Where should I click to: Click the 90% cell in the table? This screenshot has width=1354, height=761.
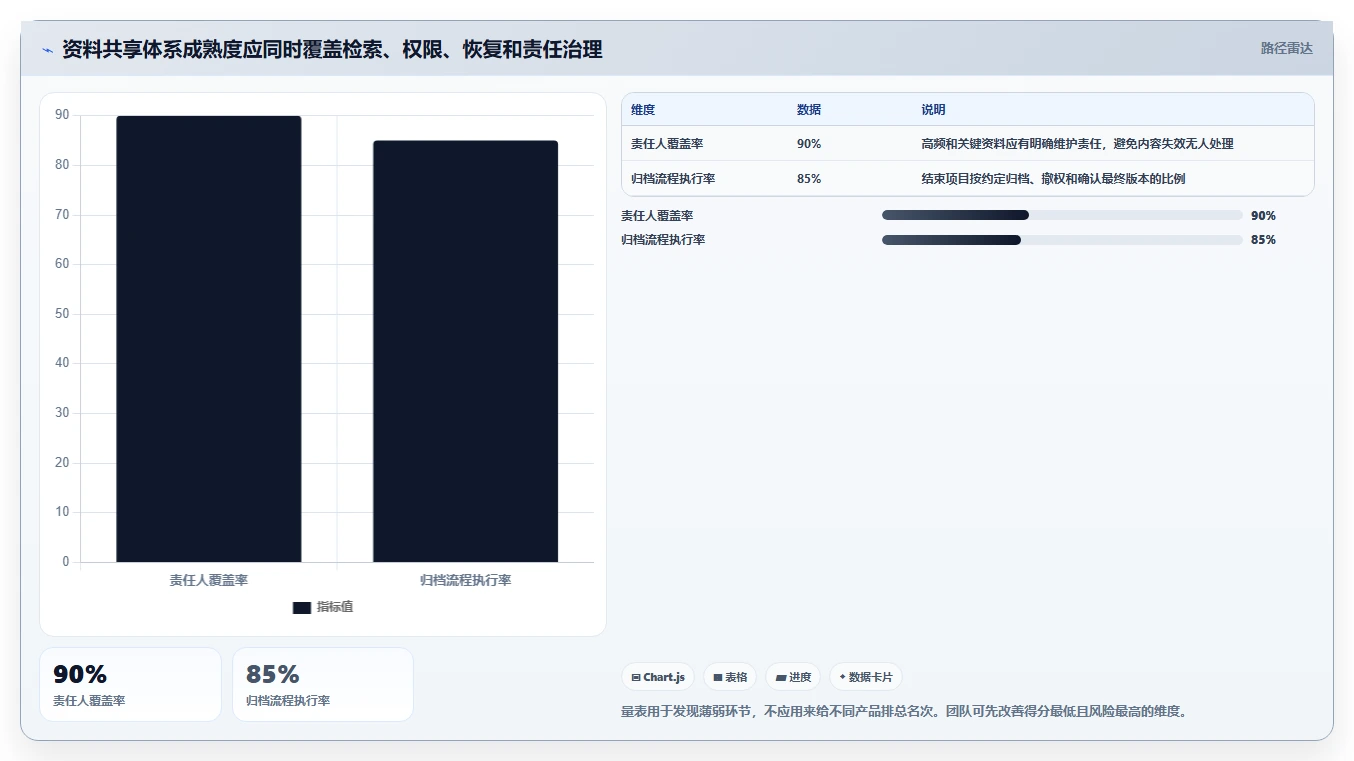(809, 144)
